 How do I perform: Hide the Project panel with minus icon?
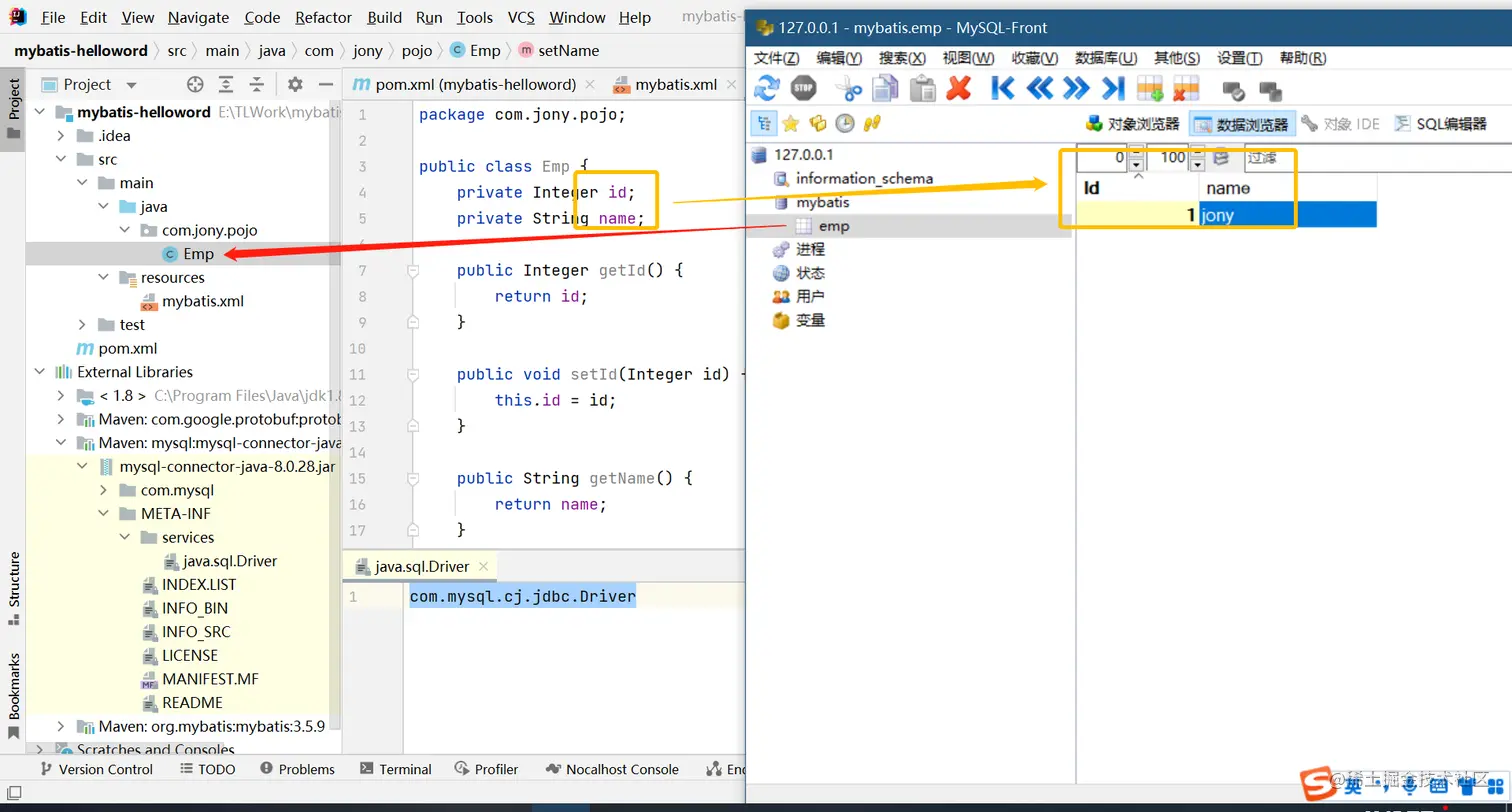(x=325, y=84)
